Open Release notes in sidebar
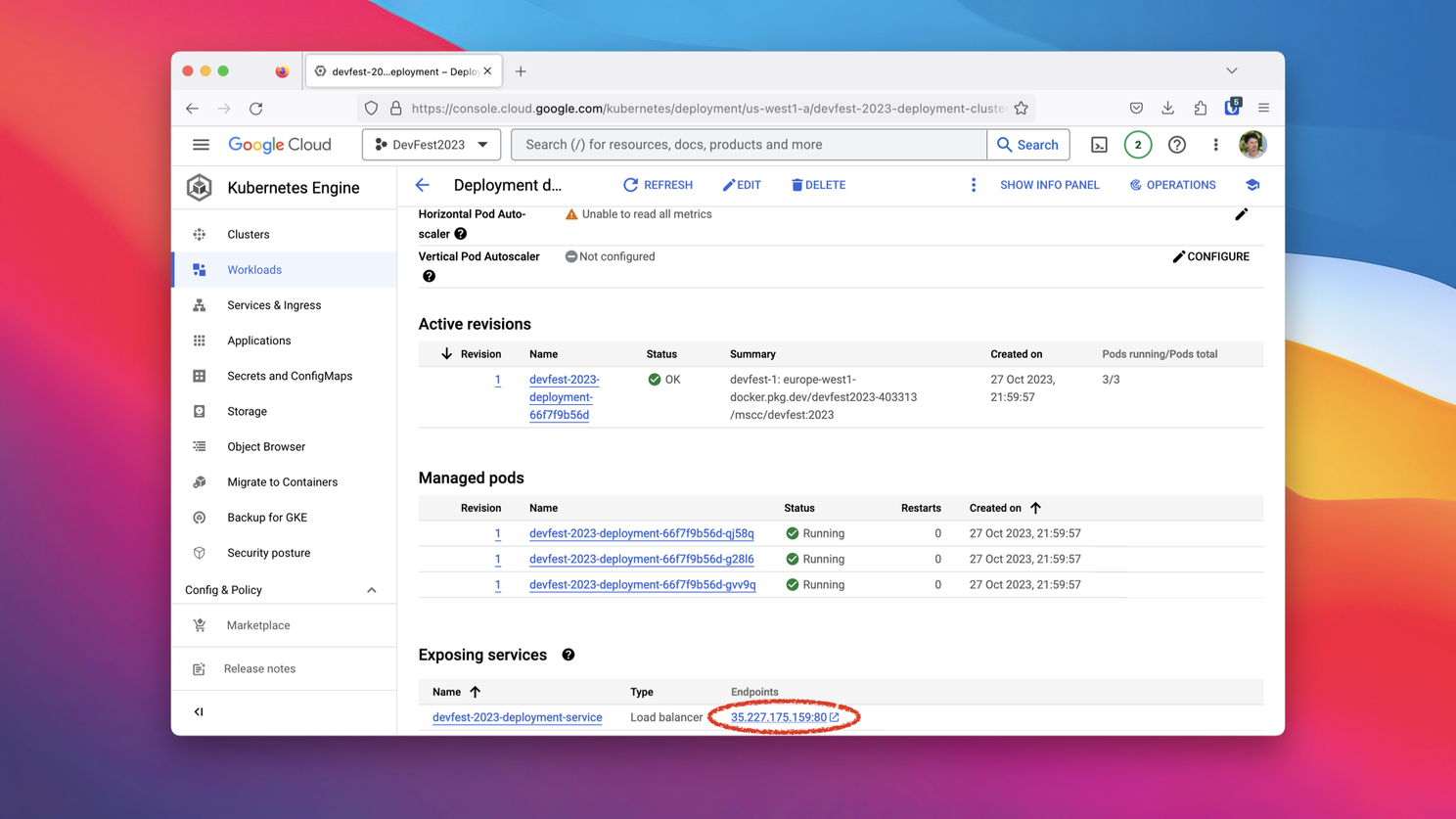This screenshot has height=819, width=1456. tap(284, 669)
